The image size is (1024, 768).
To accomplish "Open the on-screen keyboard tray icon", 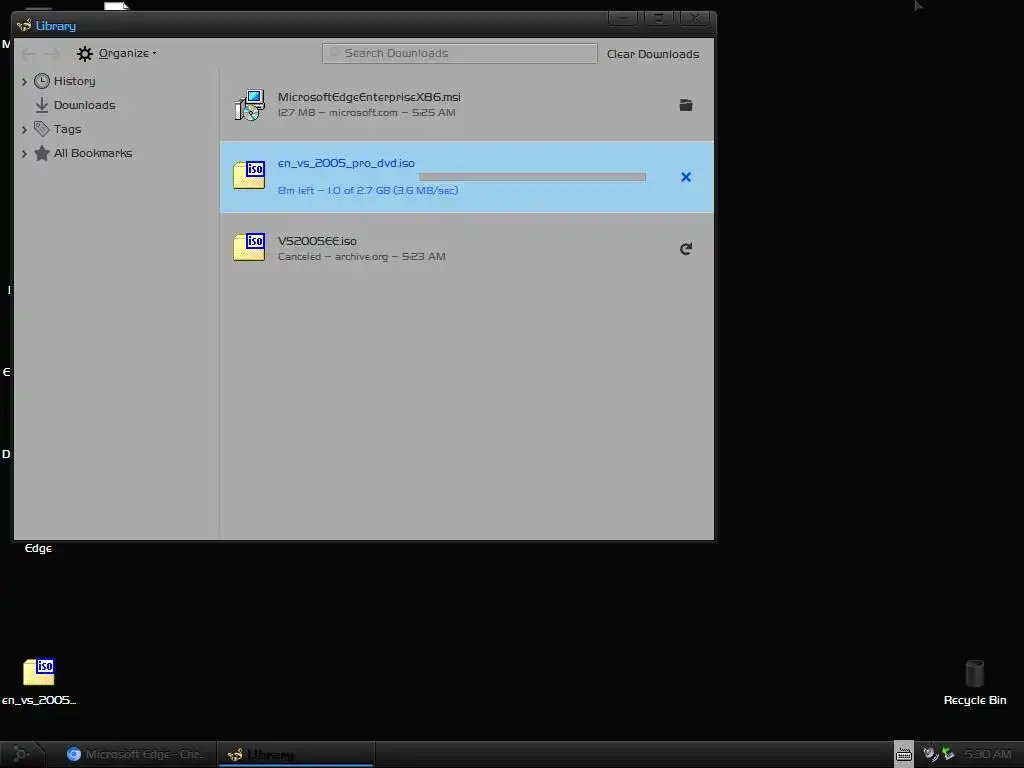I will click(904, 754).
